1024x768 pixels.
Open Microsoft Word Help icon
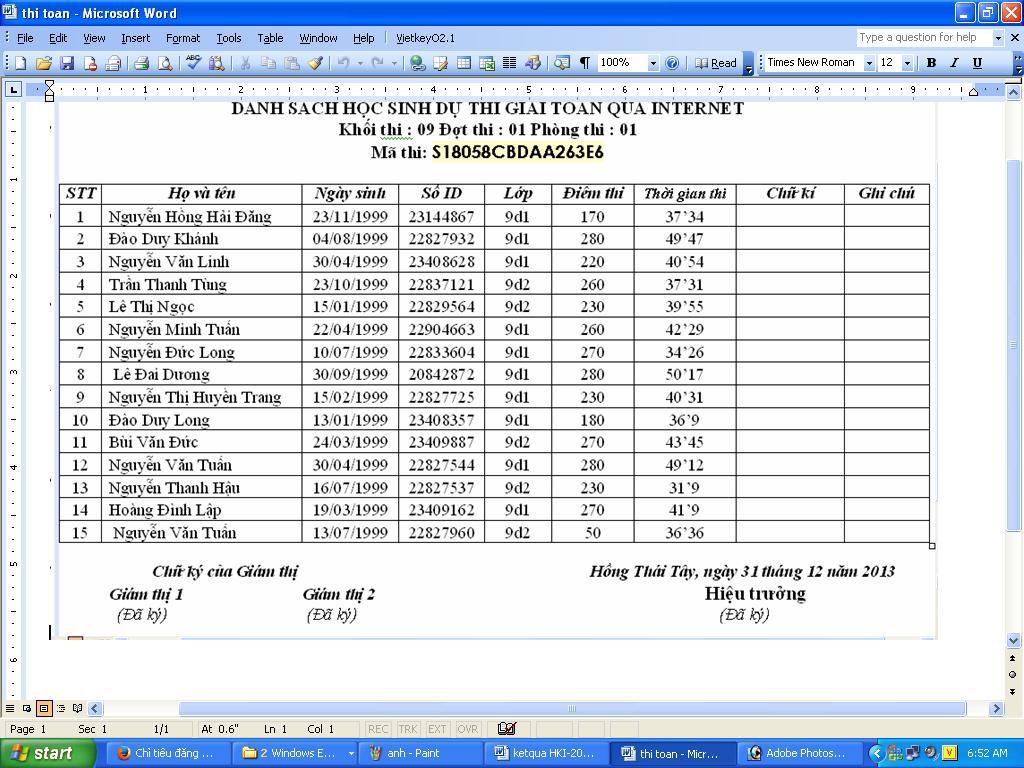click(672, 63)
